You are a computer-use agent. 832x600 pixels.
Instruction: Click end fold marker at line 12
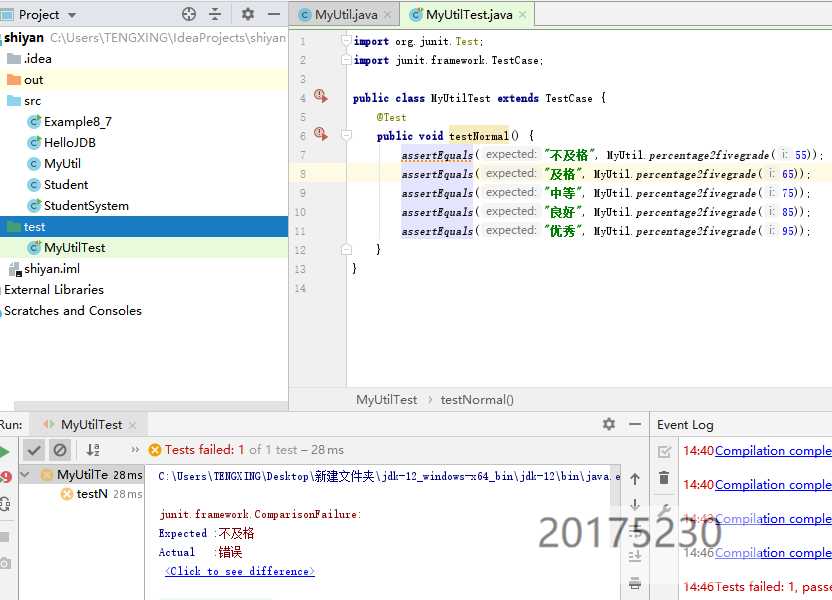tap(346, 249)
